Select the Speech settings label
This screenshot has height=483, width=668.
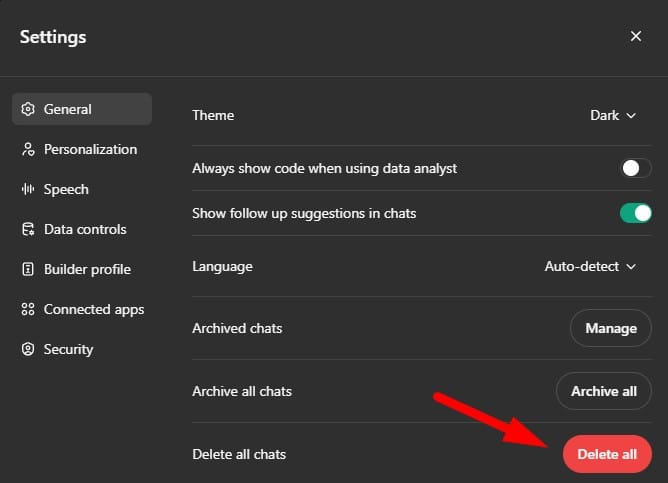[x=66, y=189]
